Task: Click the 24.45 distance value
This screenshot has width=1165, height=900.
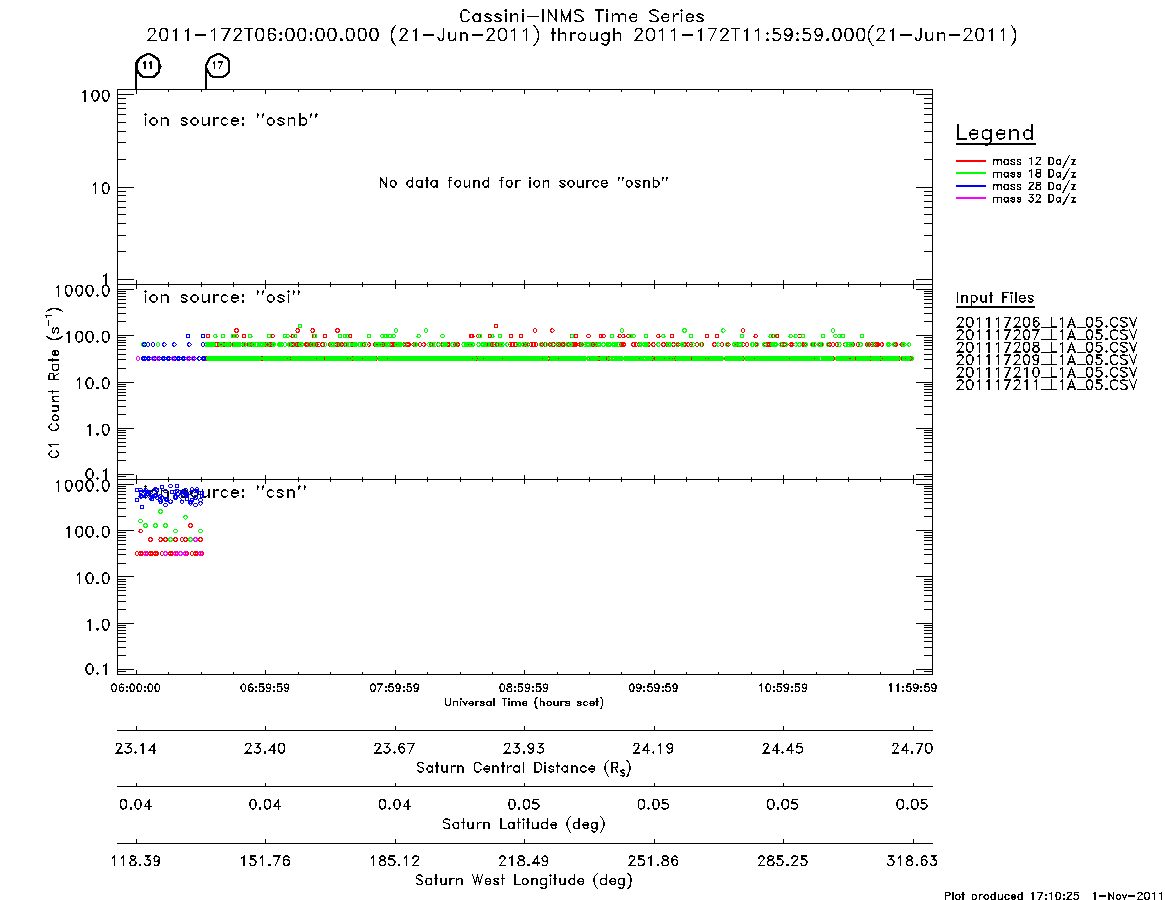Action: pyautogui.click(x=782, y=748)
